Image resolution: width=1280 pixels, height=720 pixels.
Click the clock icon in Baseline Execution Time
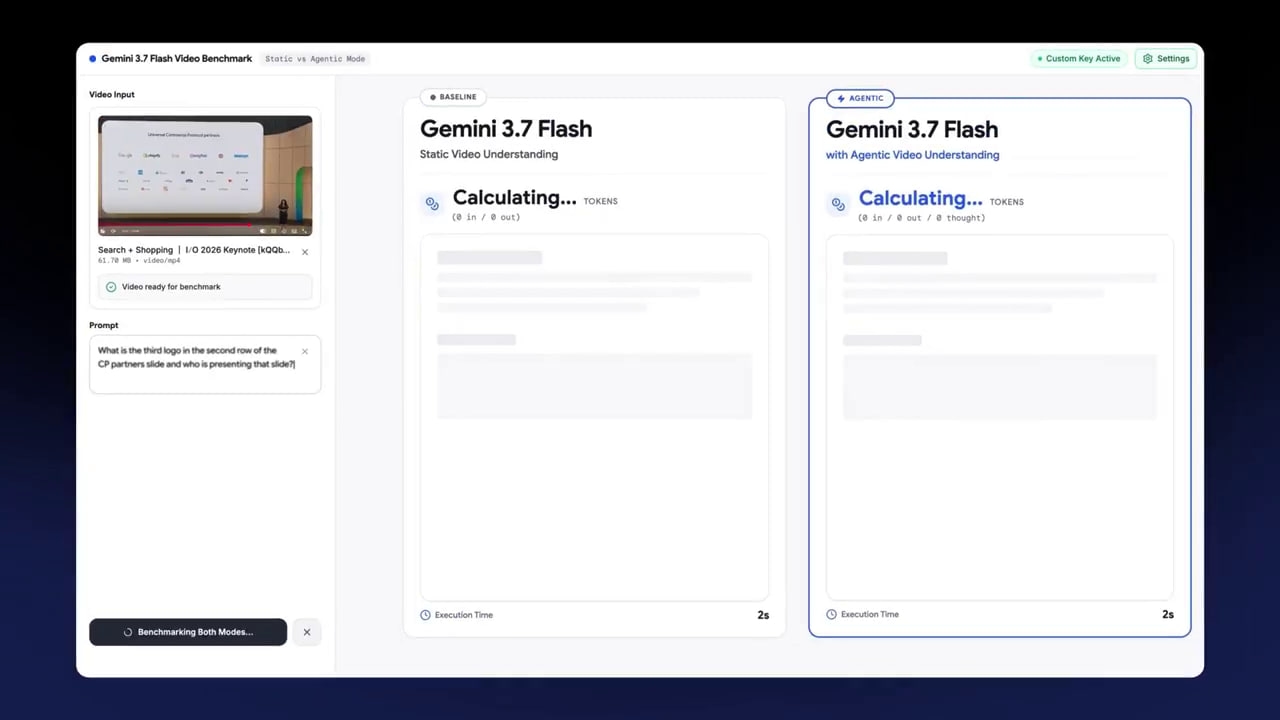(x=426, y=615)
